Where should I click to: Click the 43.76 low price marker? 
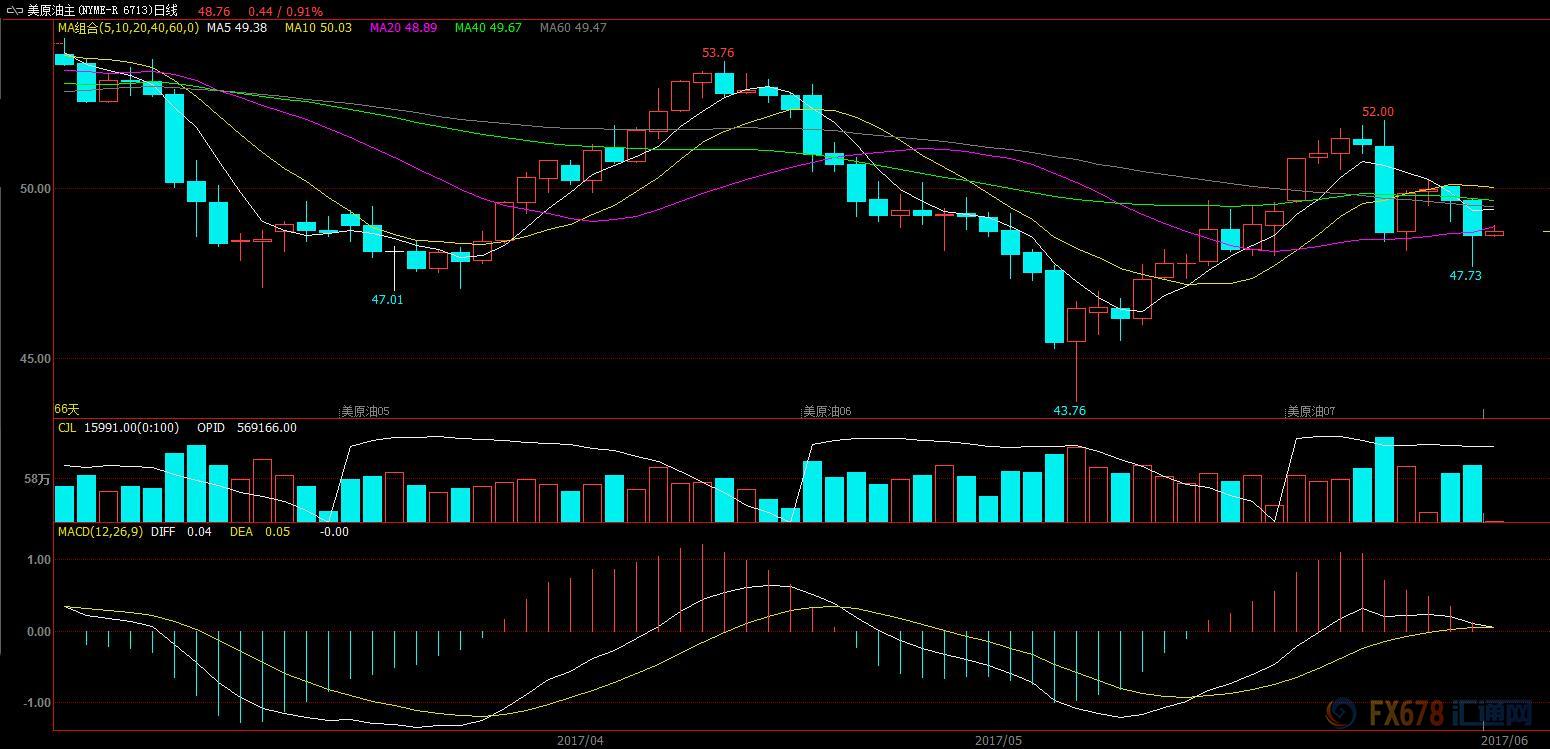[x=1069, y=410]
